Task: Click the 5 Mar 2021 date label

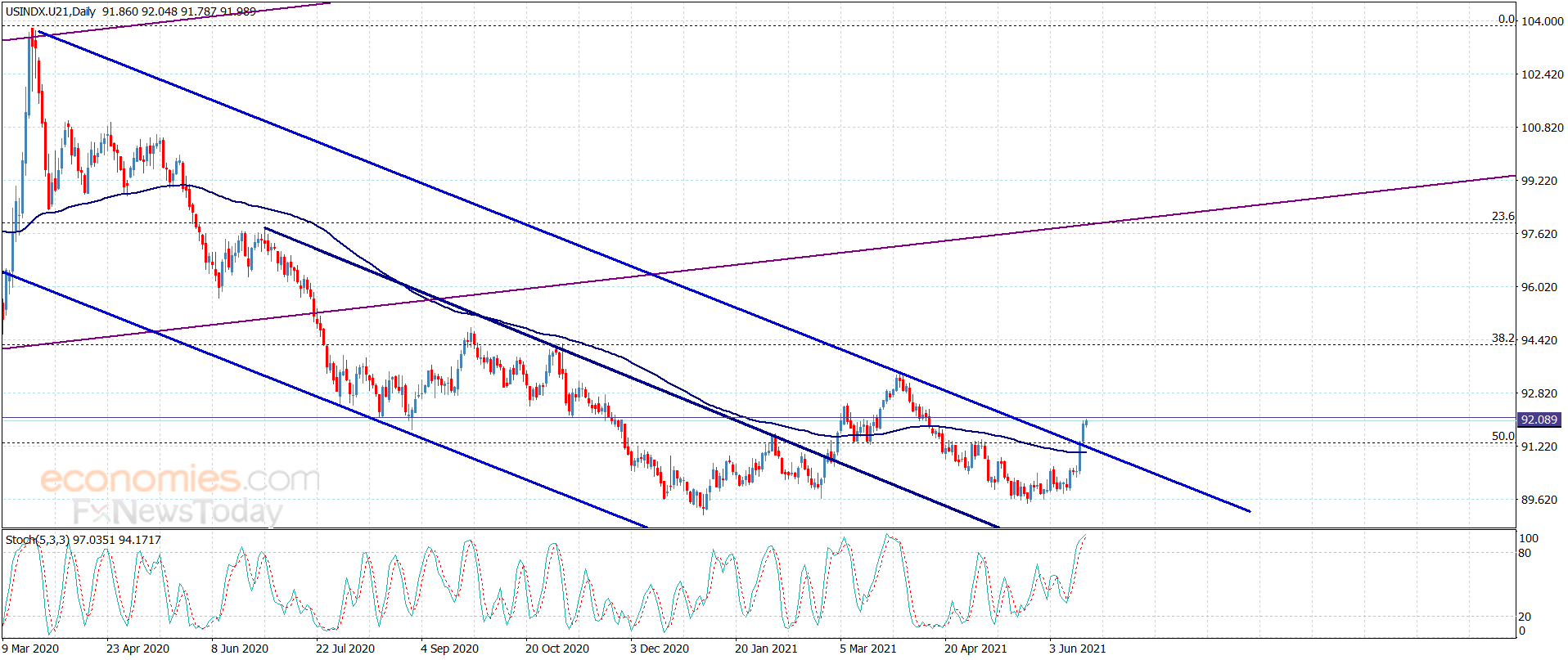Action: (x=868, y=649)
